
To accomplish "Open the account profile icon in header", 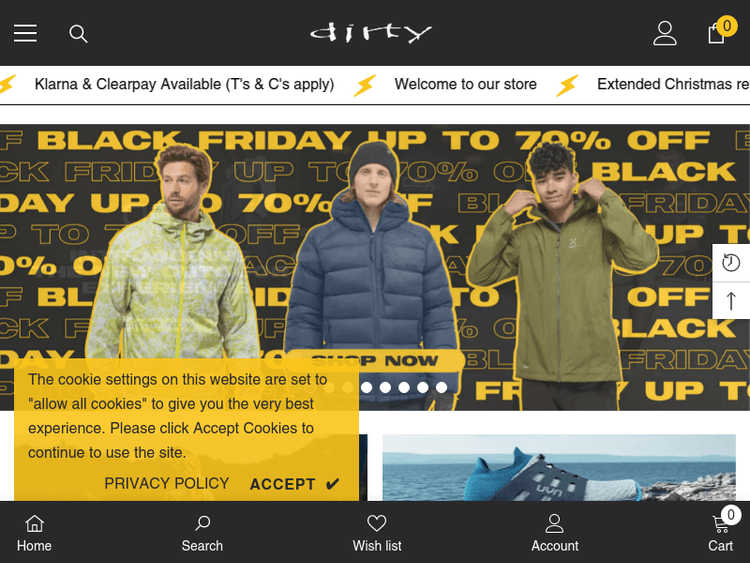I will [665, 33].
